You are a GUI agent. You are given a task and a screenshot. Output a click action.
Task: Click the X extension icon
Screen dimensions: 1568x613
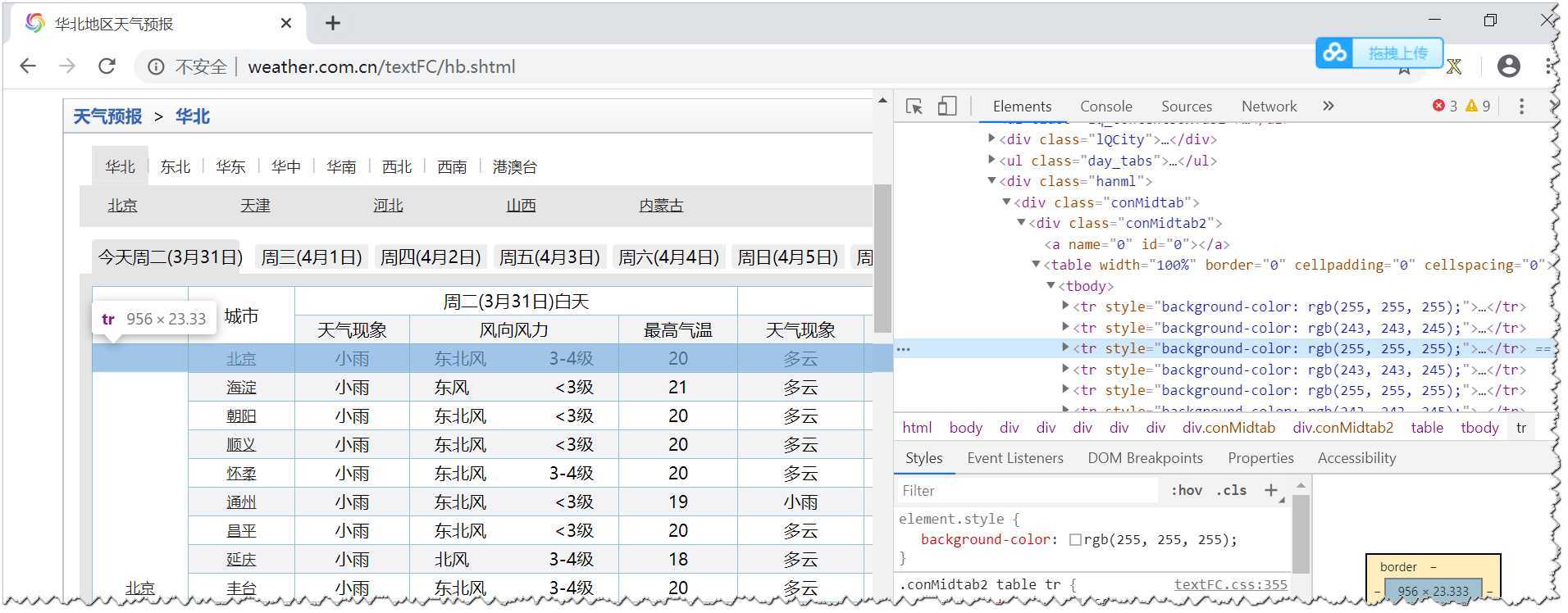(1454, 66)
